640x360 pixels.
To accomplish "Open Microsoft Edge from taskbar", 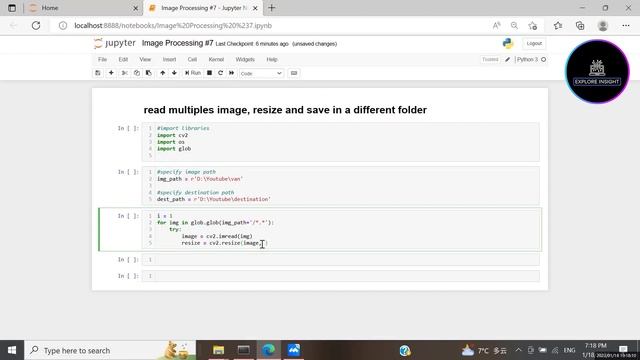I will point(268,350).
